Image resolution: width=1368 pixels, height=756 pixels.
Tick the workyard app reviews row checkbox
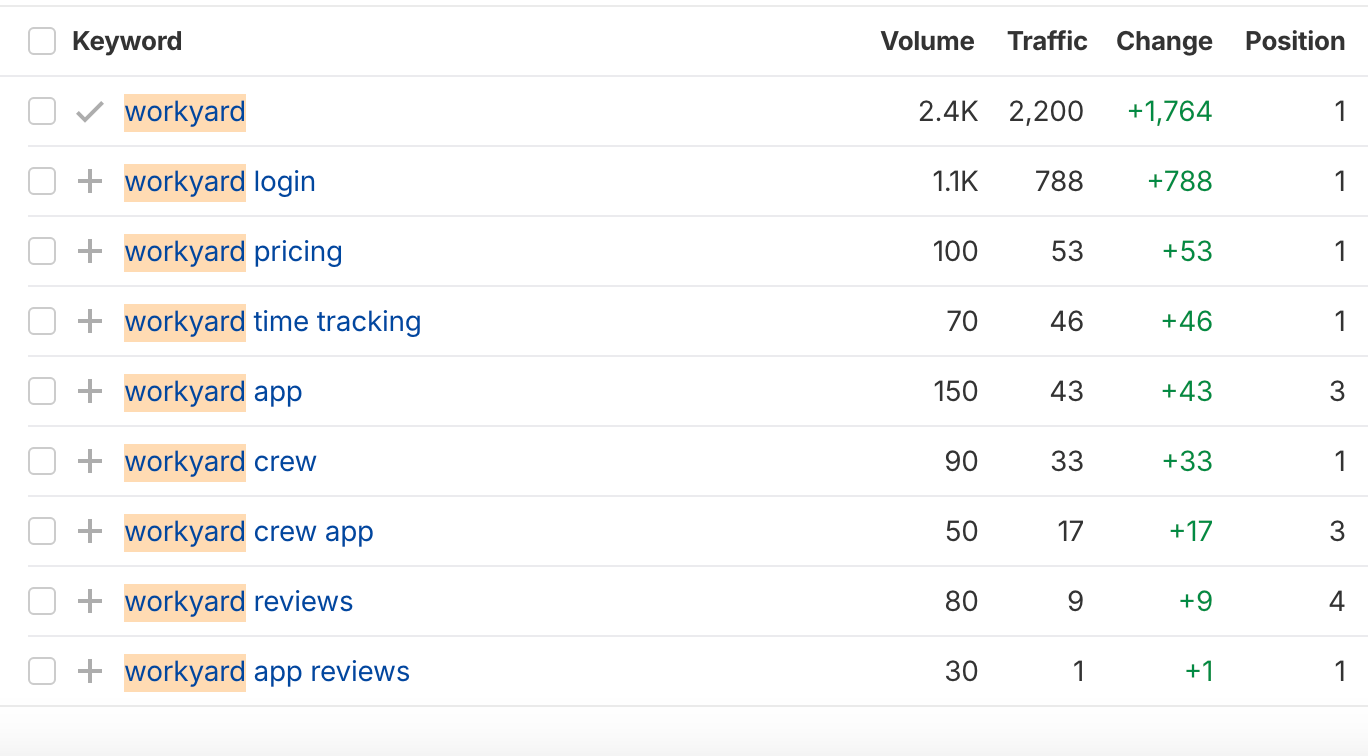(x=42, y=672)
